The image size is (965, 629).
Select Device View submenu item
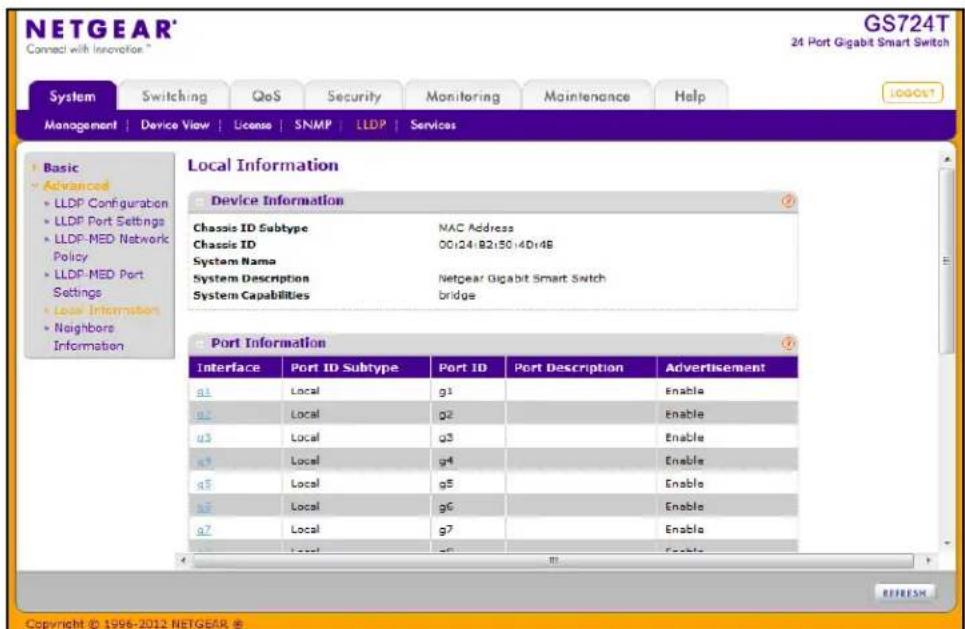pos(175,125)
